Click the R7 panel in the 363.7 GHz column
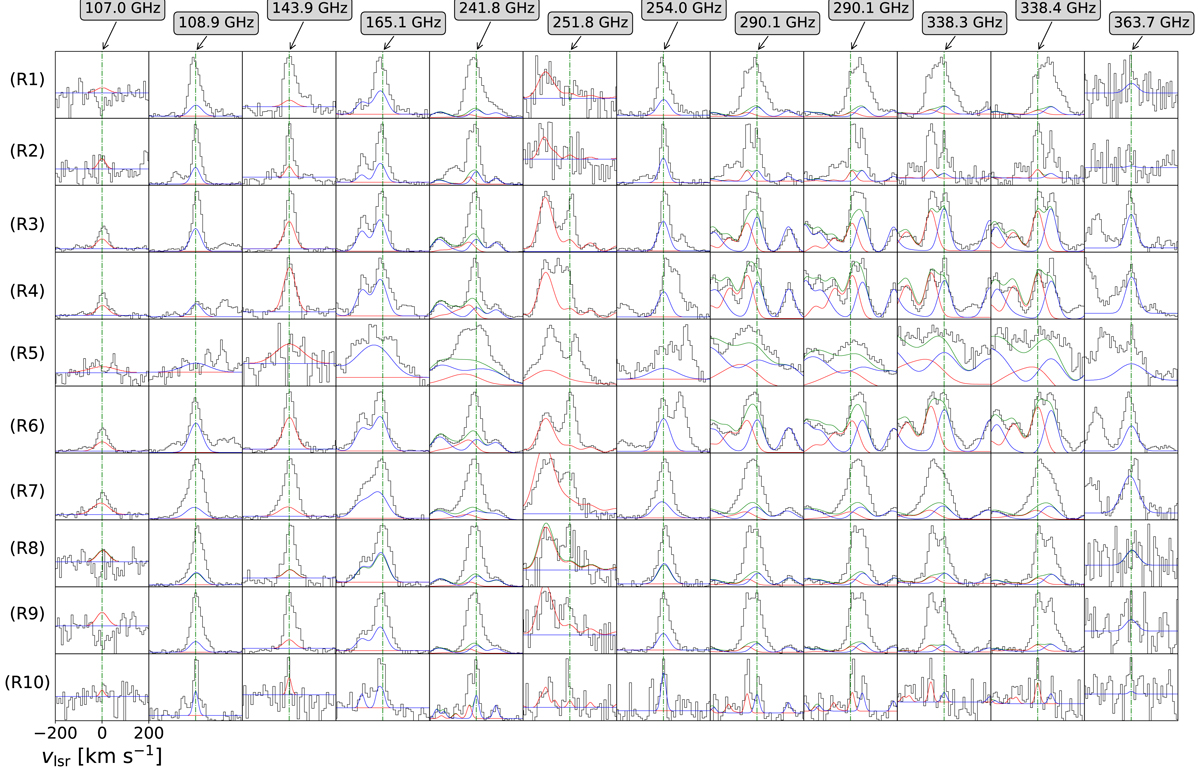 1131,486
